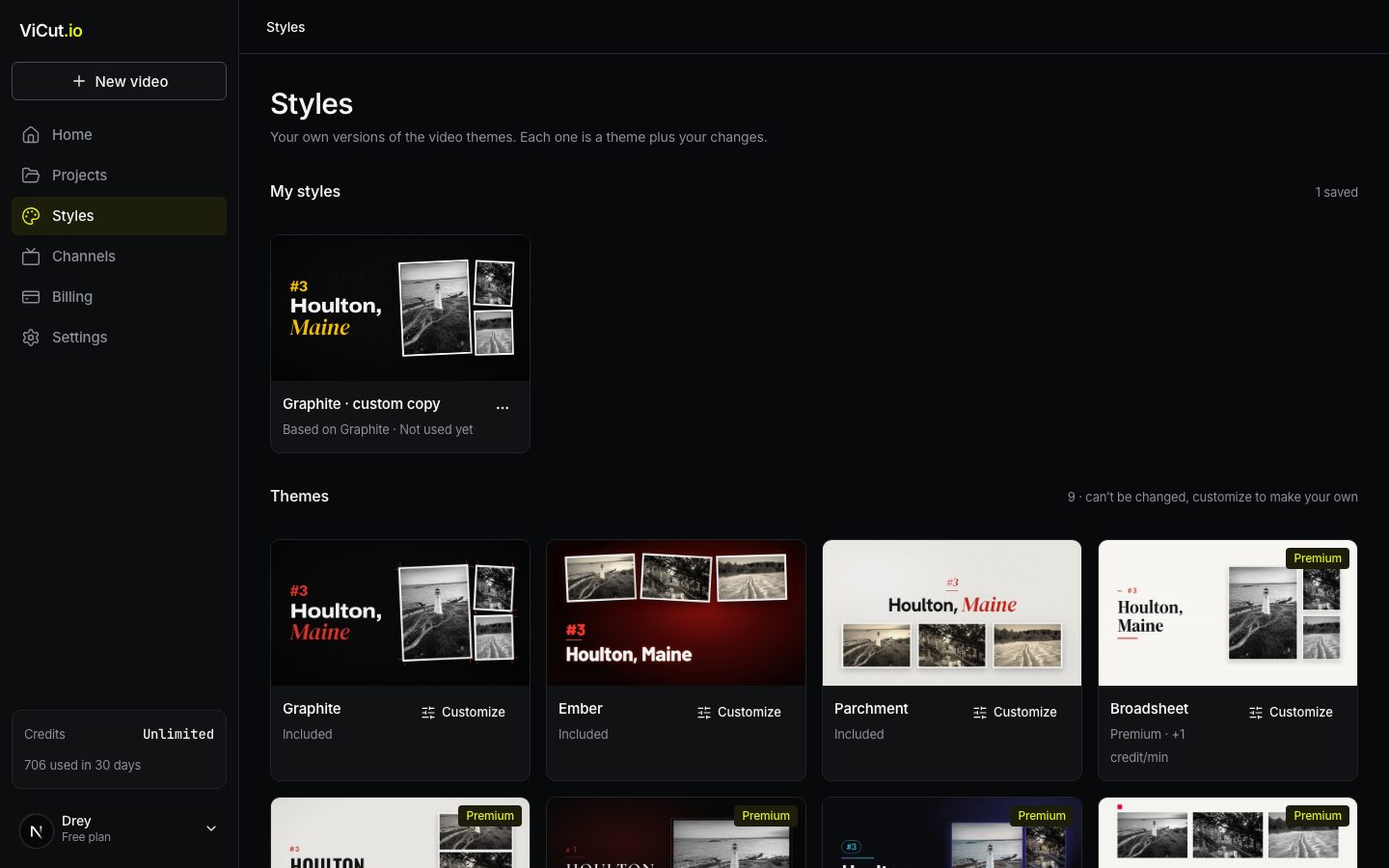1389x868 pixels.
Task: Expand the Drey account menu chevron
Action: coord(211,828)
